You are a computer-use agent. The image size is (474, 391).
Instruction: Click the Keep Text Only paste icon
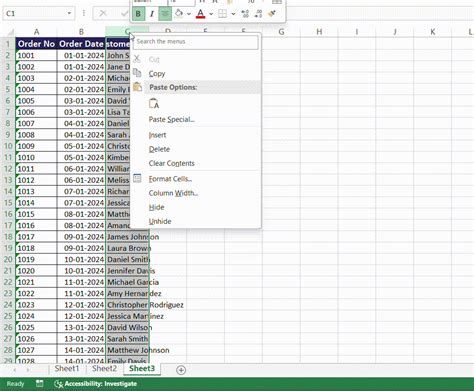click(x=154, y=103)
